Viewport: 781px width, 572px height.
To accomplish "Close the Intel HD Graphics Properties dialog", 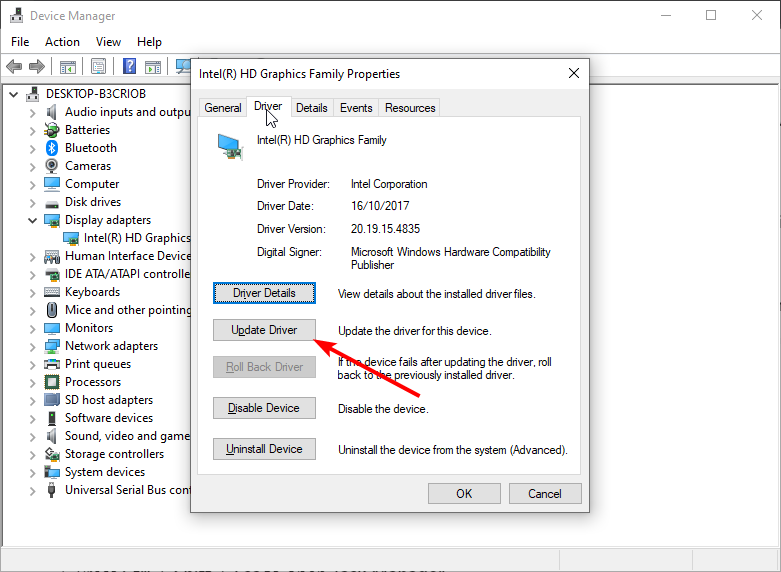I will pyautogui.click(x=574, y=73).
